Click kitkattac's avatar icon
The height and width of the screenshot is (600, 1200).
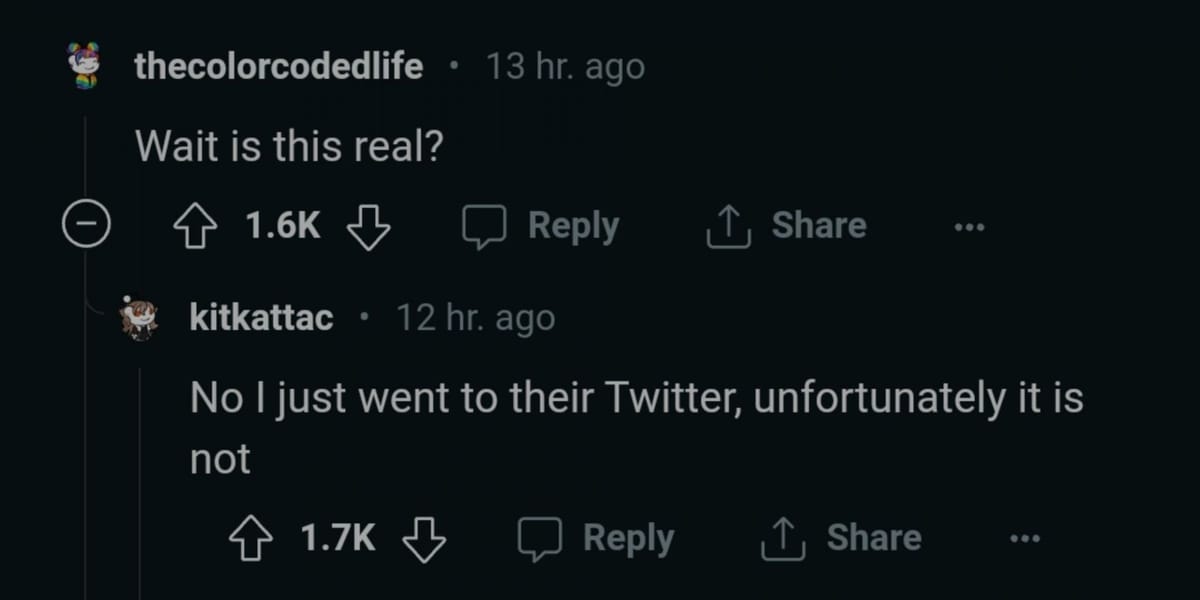(x=140, y=318)
